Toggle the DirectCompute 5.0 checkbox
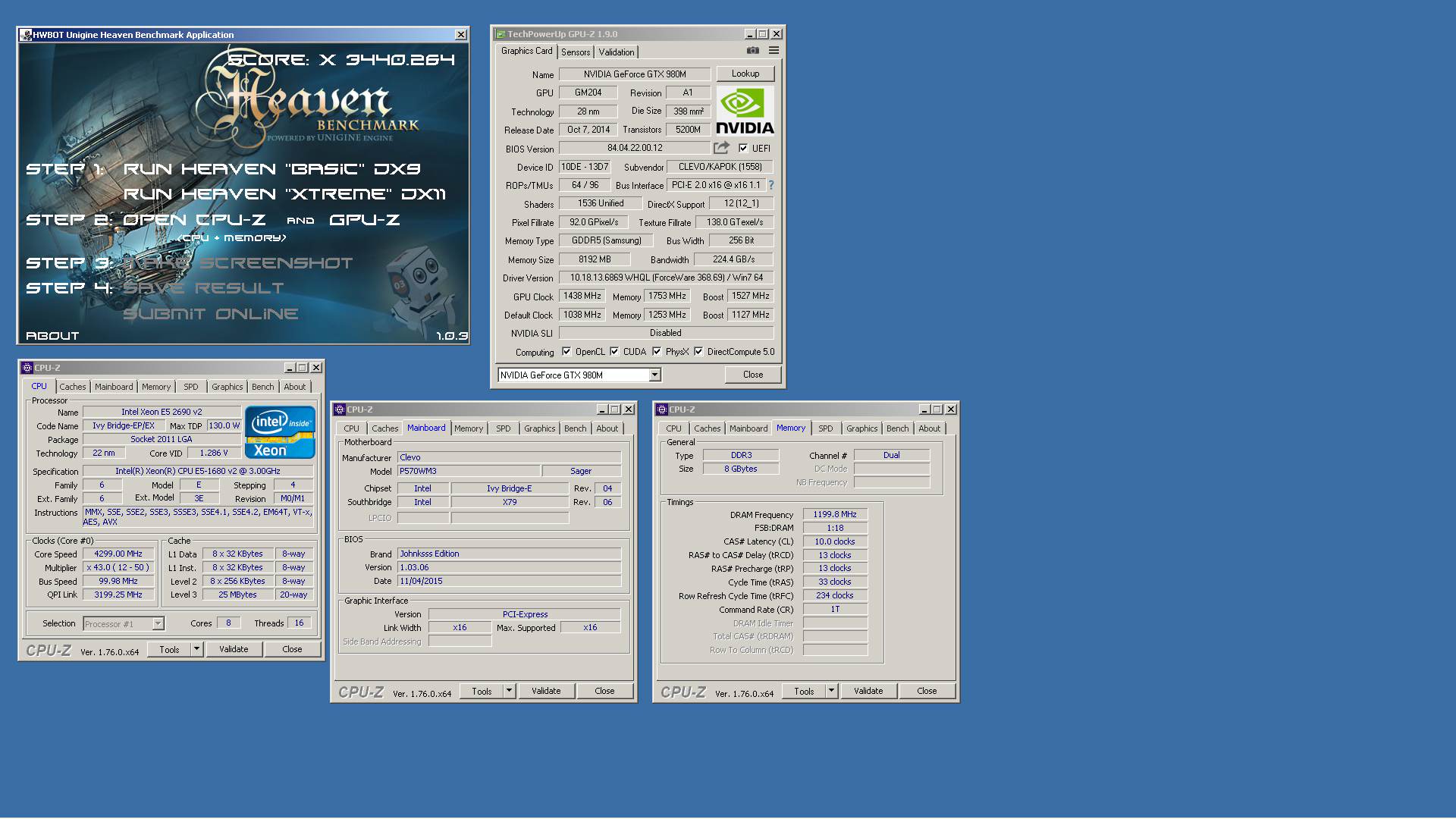The width and height of the screenshot is (1456, 819). click(698, 352)
